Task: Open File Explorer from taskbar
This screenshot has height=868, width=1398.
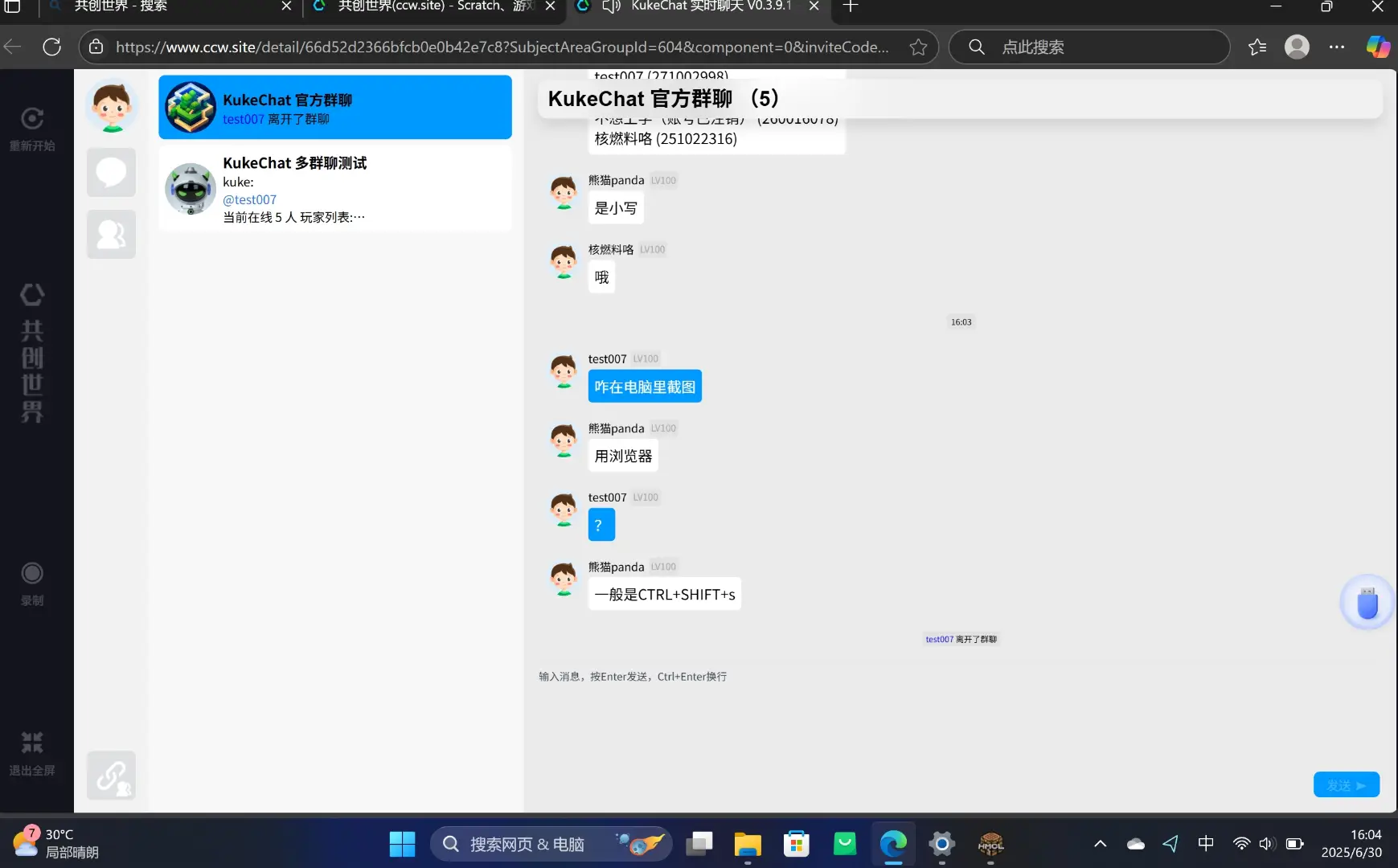Action: click(748, 844)
